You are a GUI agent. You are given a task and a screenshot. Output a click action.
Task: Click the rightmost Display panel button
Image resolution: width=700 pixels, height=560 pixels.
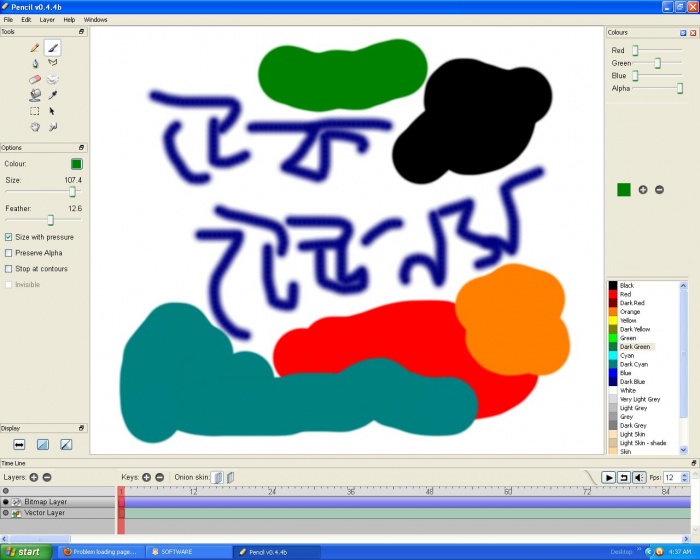[x=66, y=444]
